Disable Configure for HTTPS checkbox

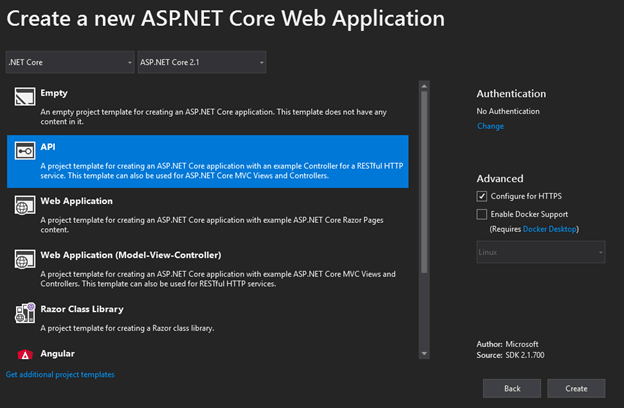[x=482, y=195]
